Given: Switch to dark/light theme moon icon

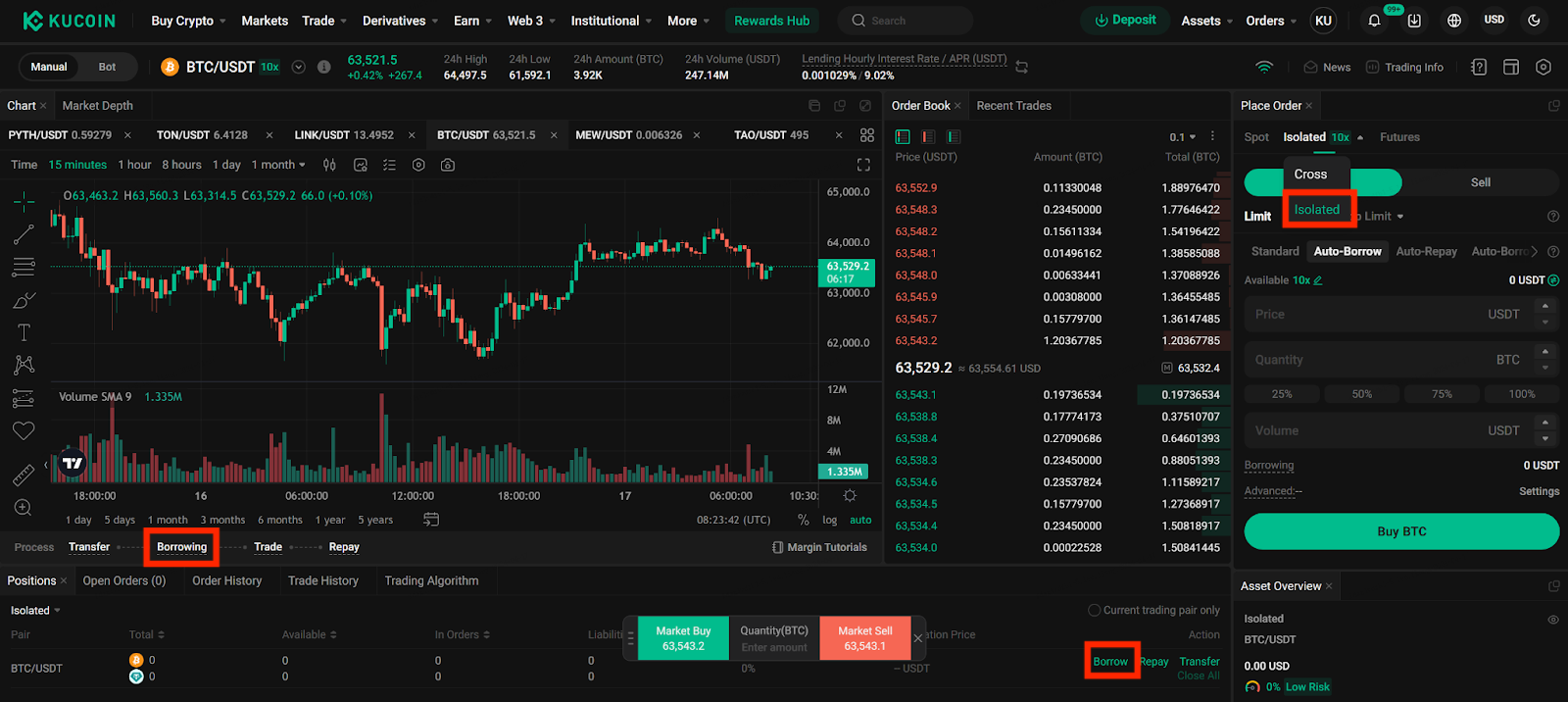Looking at the screenshot, I should (1535, 21).
